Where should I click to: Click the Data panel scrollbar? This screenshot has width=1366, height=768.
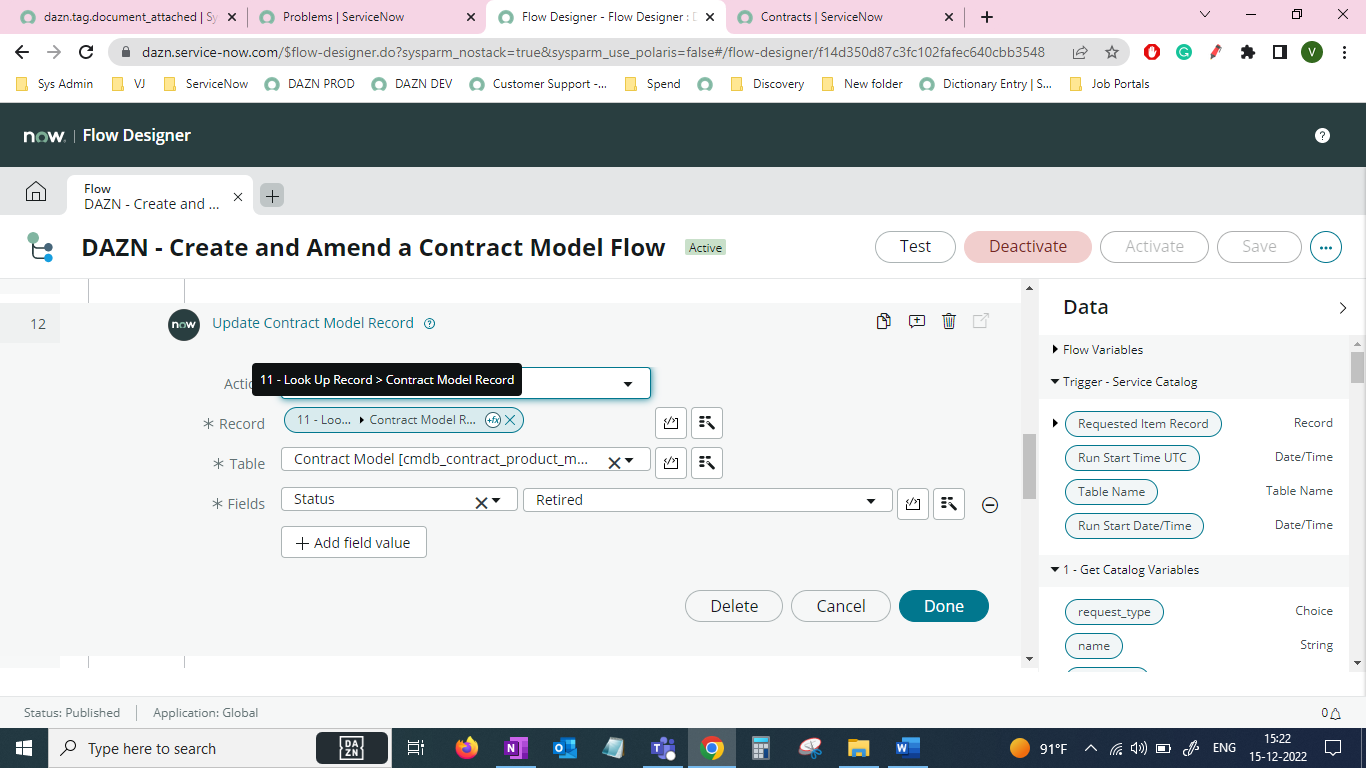[x=1357, y=367]
